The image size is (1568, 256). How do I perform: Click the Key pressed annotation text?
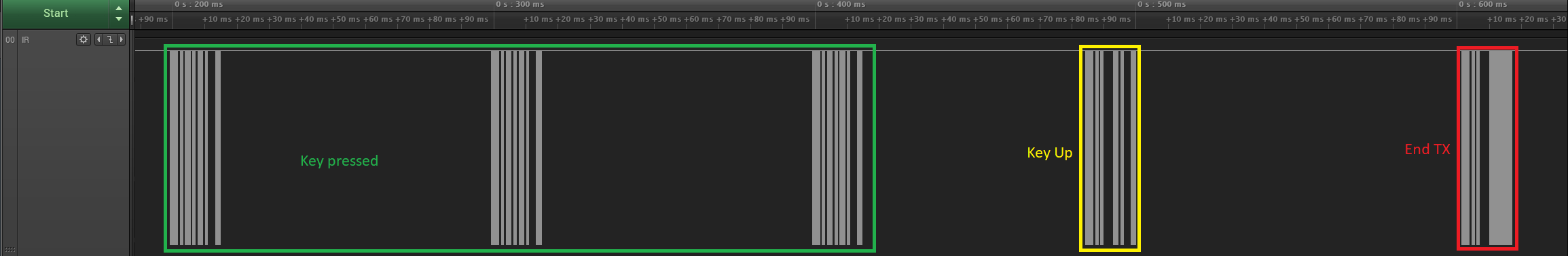[339, 161]
